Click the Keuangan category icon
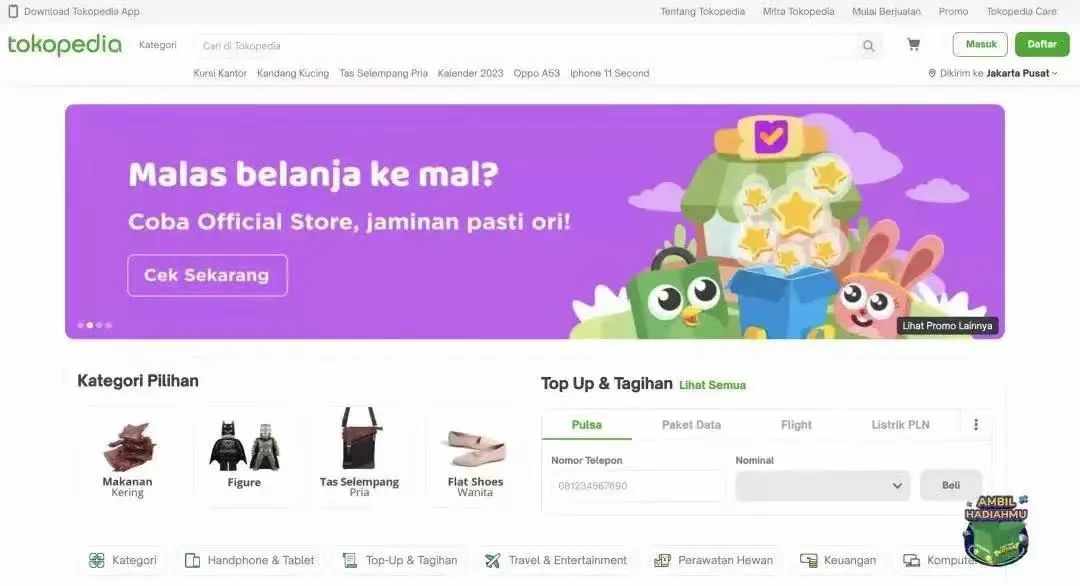1080x586 pixels. tap(808, 561)
